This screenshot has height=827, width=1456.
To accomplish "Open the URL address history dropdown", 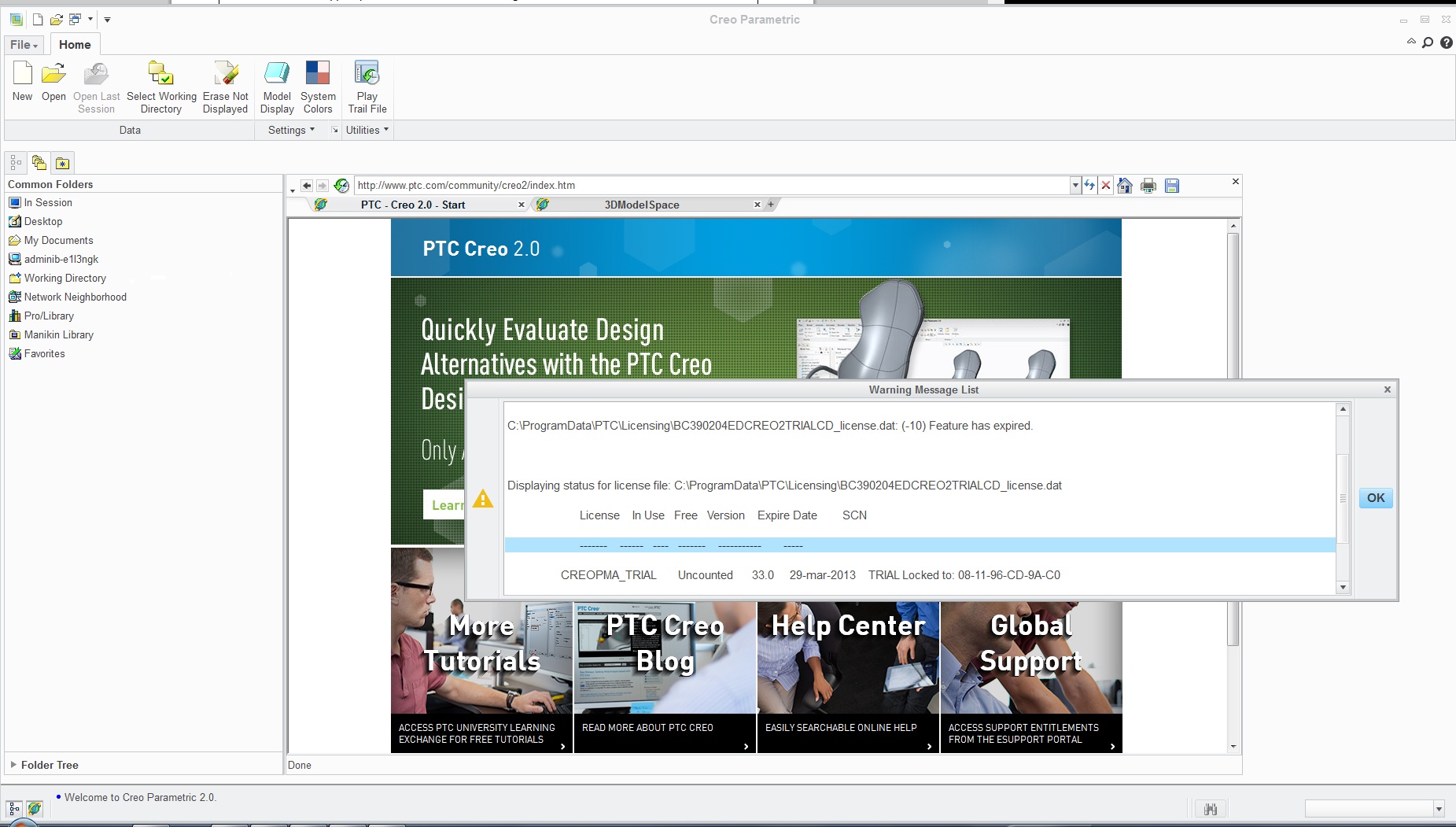I will click(1075, 186).
